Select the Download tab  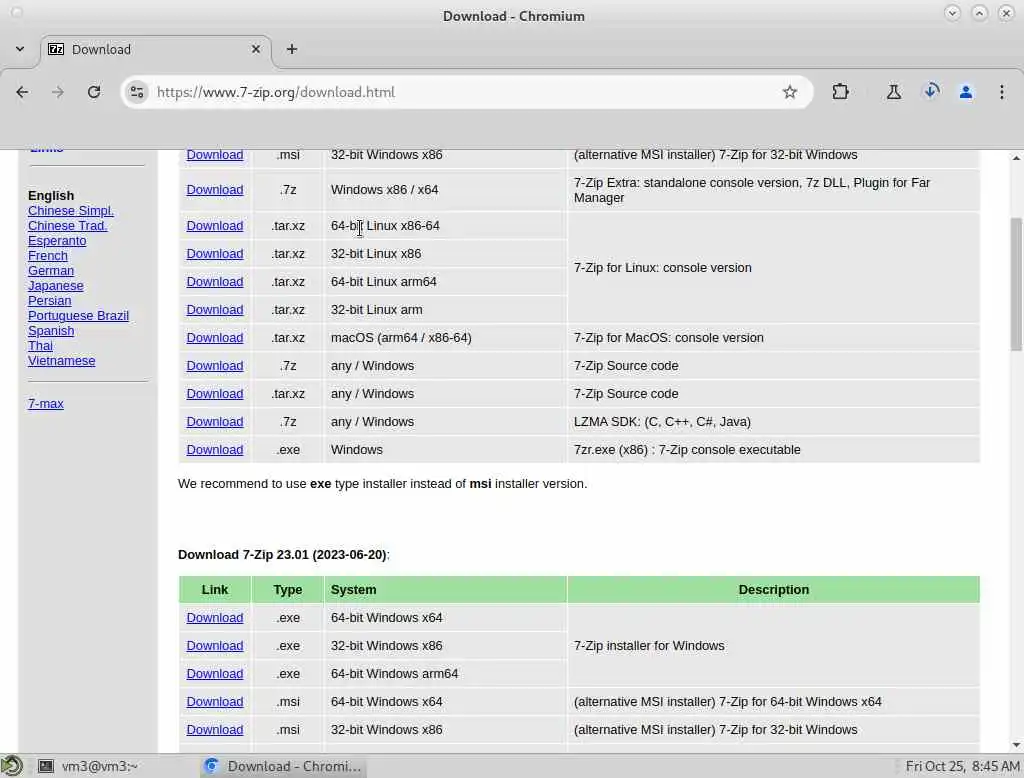point(155,50)
